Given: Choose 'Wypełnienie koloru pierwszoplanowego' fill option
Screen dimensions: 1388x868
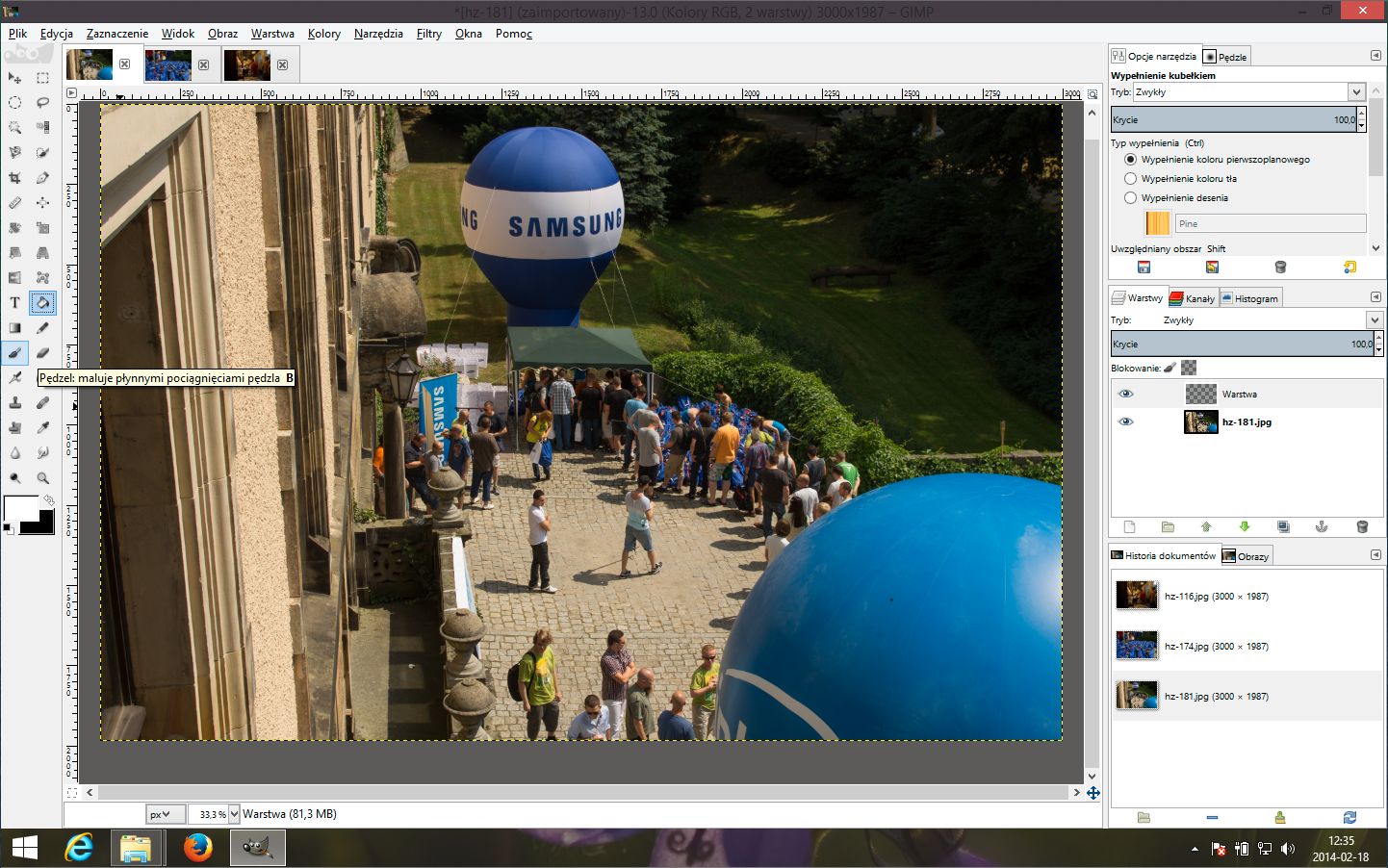Looking at the screenshot, I should tap(1218, 160).
